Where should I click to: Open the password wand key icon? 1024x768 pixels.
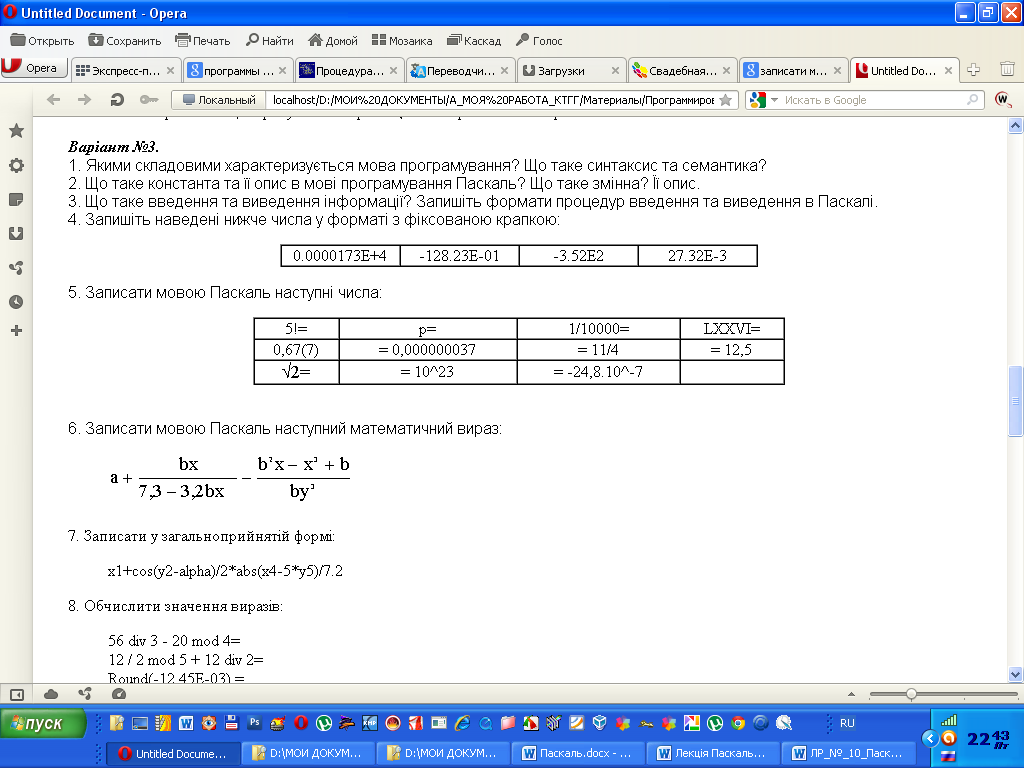[x=149, y=100]
